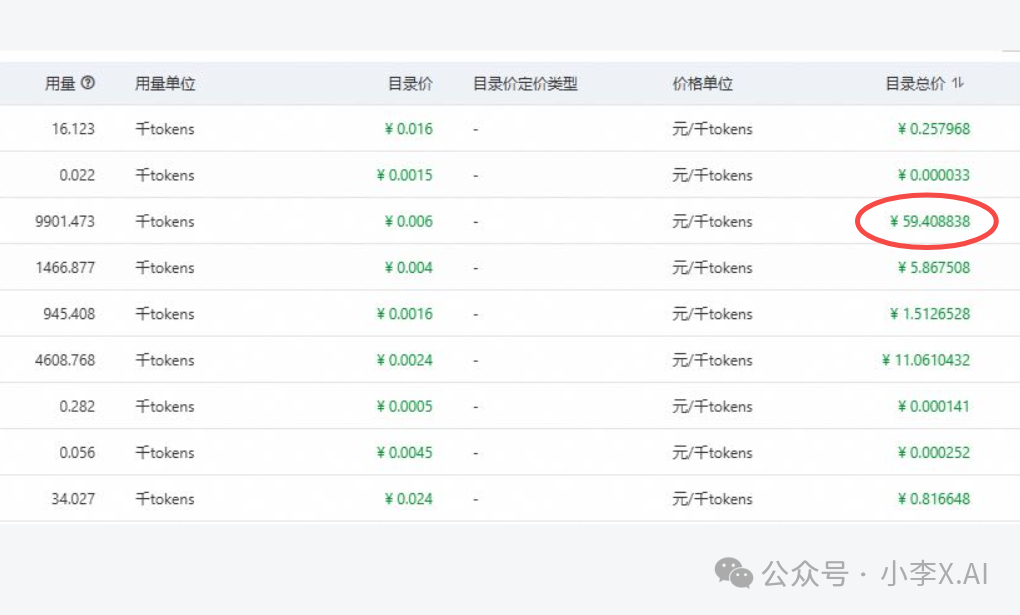Select the usage value 0.022
The height and width of the screenshot is (615, 1020).
coord(76,175)
